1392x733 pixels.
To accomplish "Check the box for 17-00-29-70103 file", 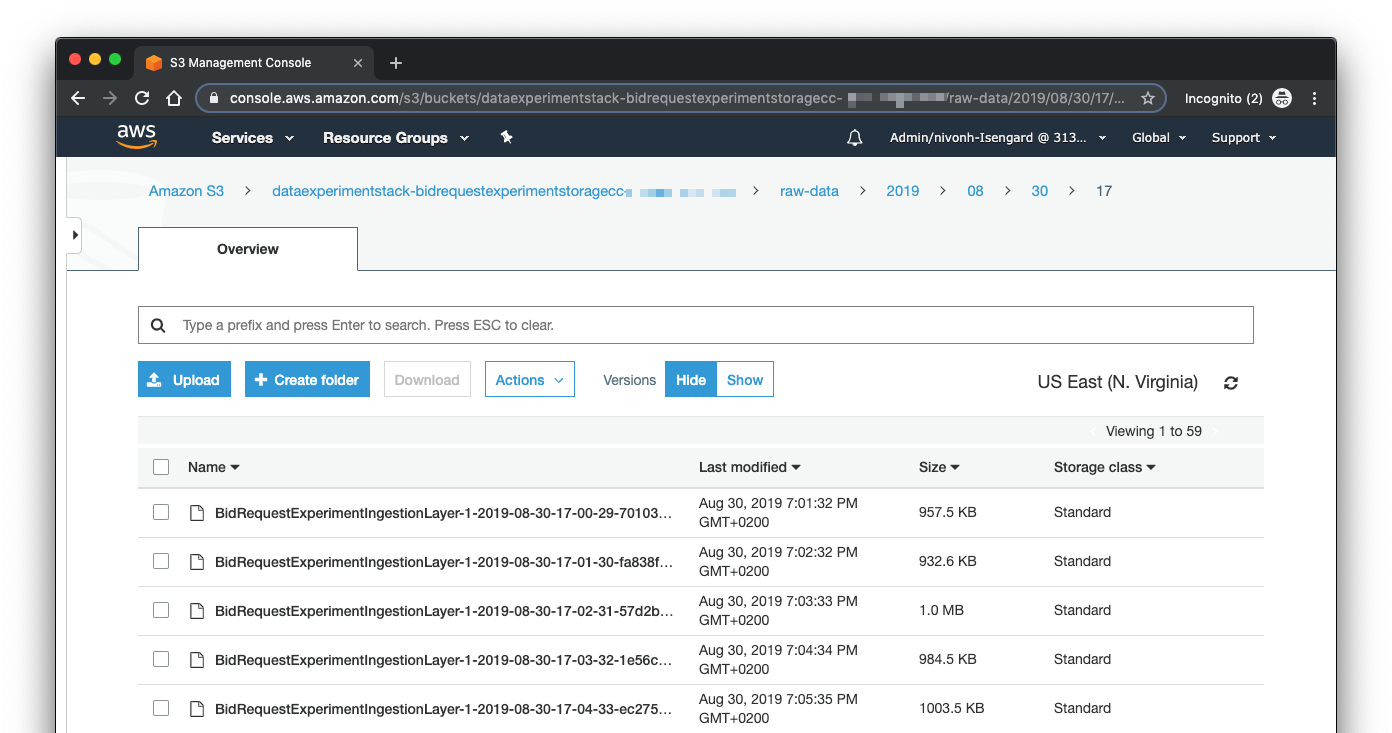I will click(x=161, y=512).
